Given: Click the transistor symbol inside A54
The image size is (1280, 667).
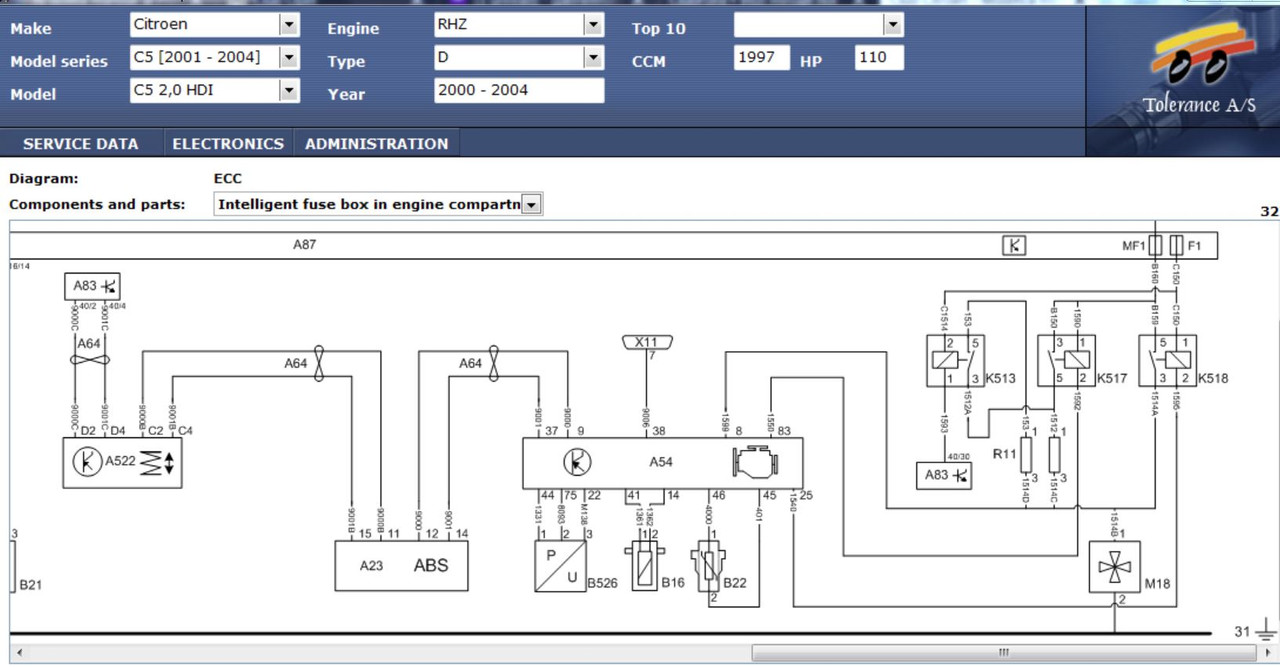Looking at the screenshot, I should pyautogui.click(x=577, y=462).
